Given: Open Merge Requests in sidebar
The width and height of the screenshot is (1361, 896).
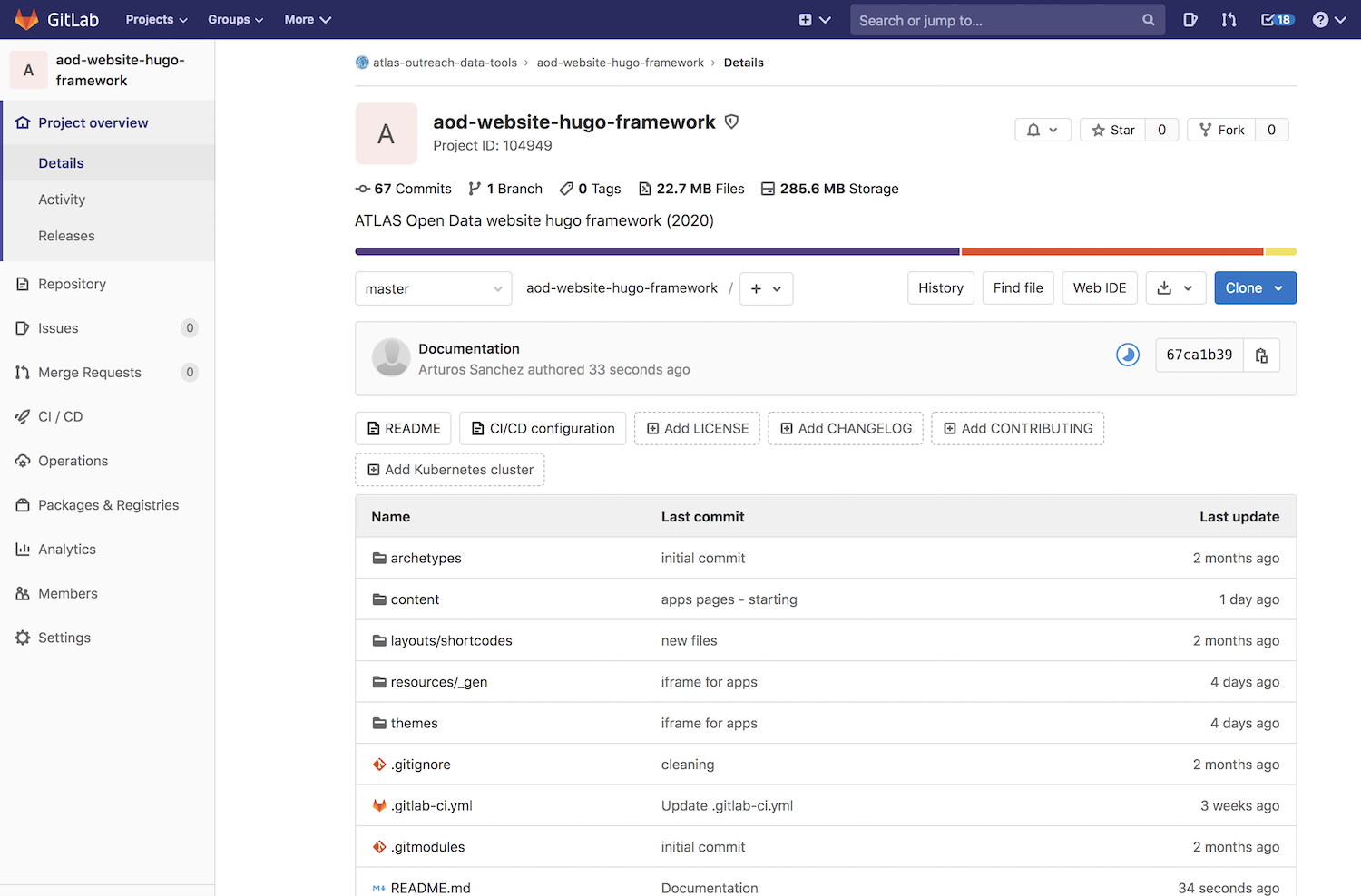Looking at the screenshot, I should coord(108,373).
